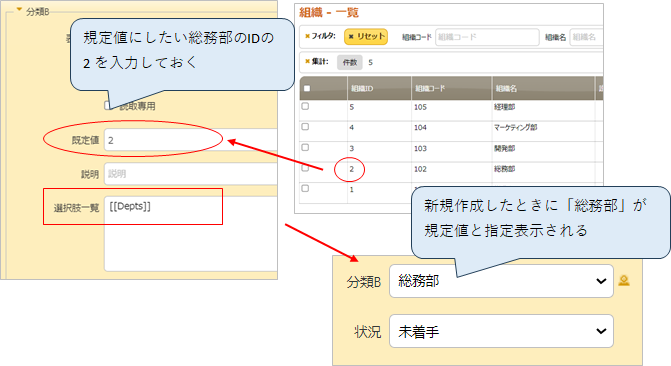
Task: Collapse the 集計 section marker
Action: pos(307,62)
